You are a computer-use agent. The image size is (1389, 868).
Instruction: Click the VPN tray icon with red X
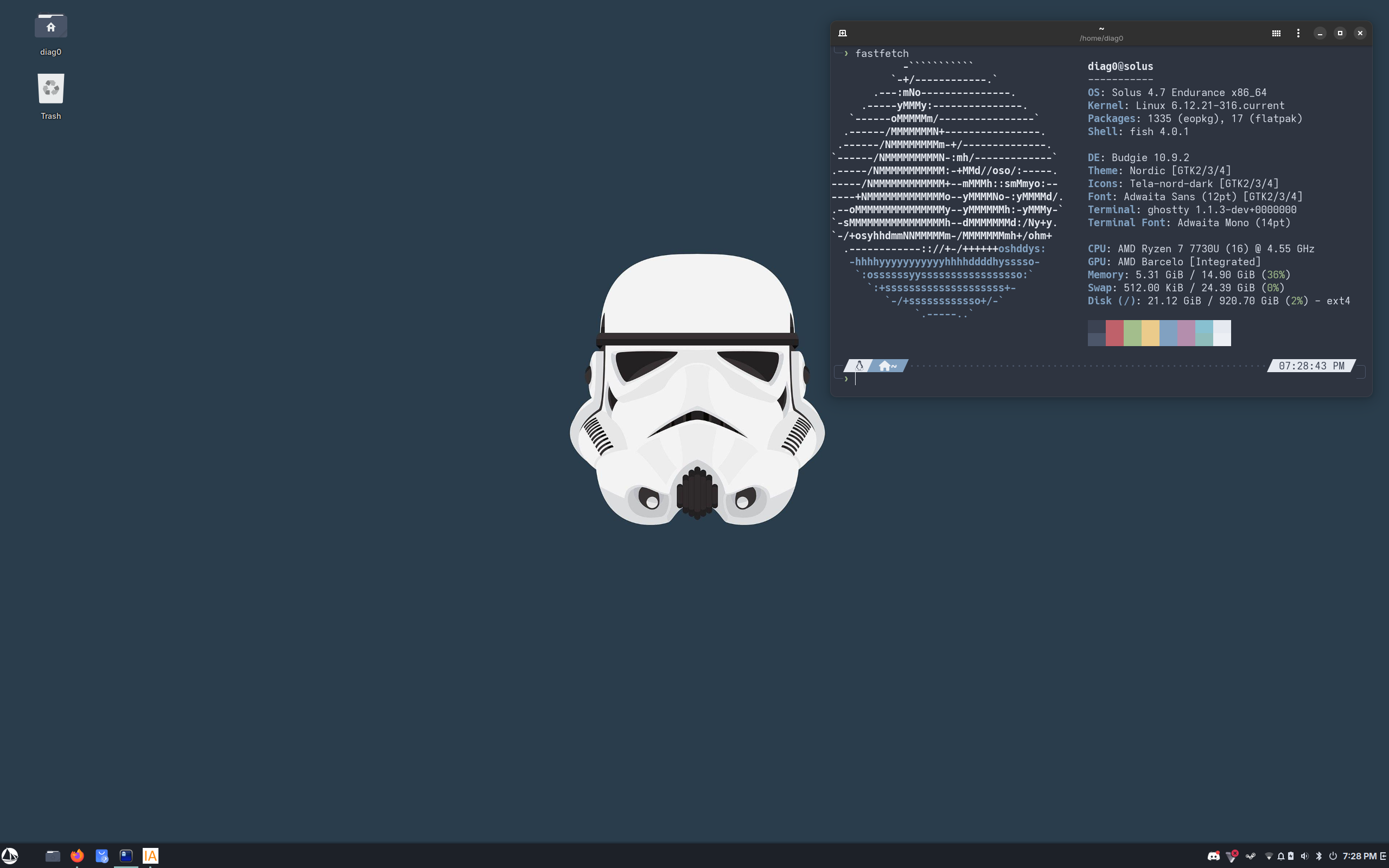pos(1232,856)
